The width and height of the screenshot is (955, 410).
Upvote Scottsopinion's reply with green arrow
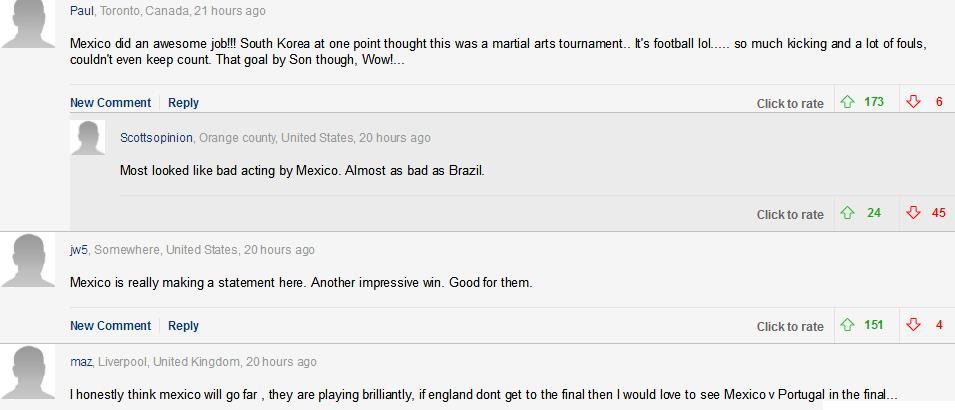(x=847, y=213)
